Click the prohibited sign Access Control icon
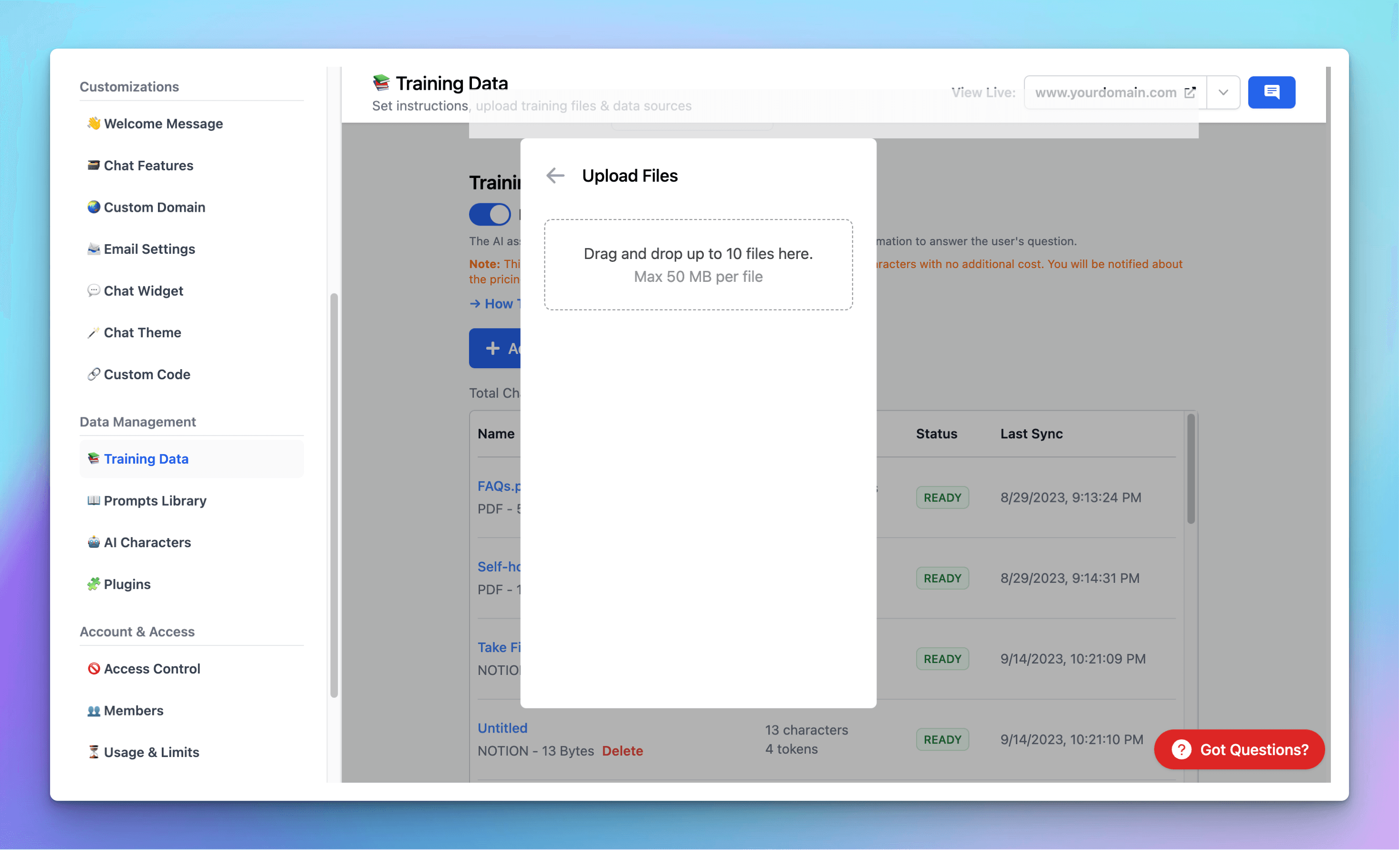Image resolution: width=1400 pixels, height=850 pixels. [x=94, y=668]
